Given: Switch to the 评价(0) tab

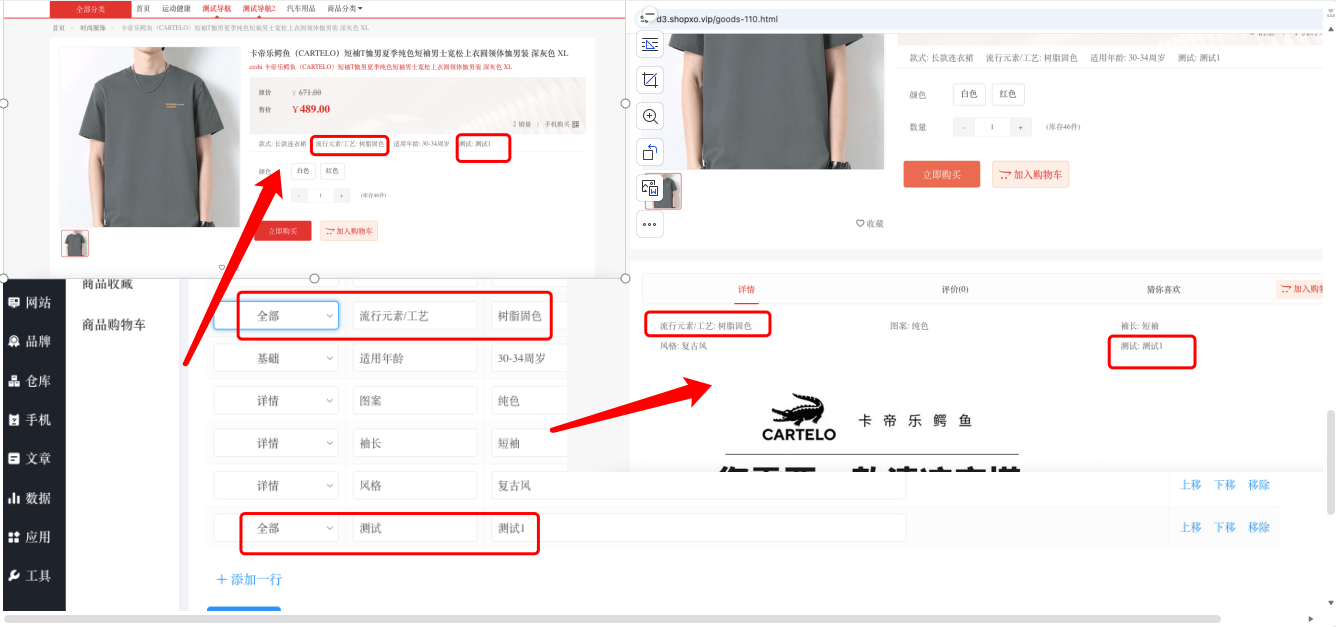Looking at the screenshot, I should pos(955,289).
